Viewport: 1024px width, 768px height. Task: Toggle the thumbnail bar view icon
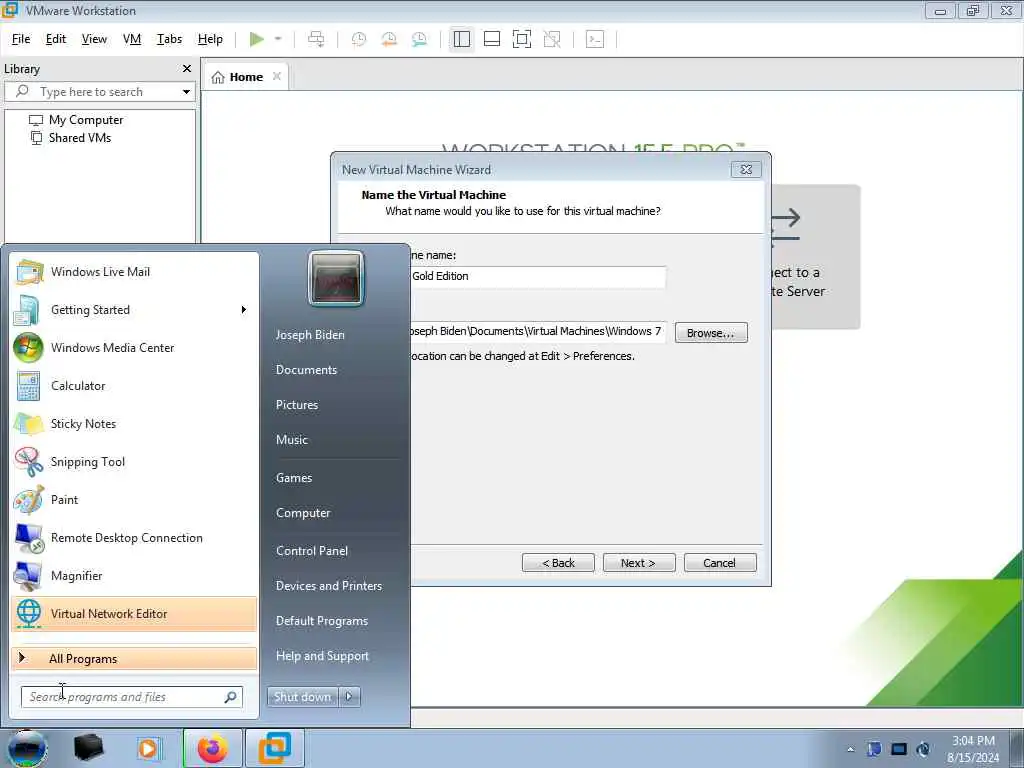[x=492, y=39]
